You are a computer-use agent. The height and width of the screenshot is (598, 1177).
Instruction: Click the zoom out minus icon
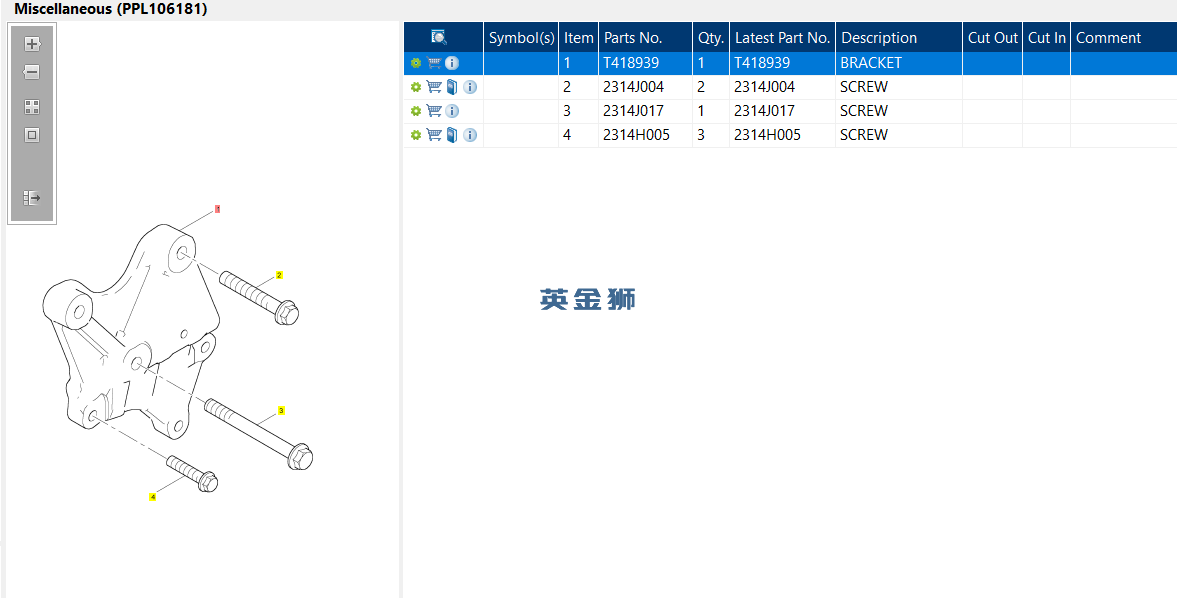coord(32,72)
